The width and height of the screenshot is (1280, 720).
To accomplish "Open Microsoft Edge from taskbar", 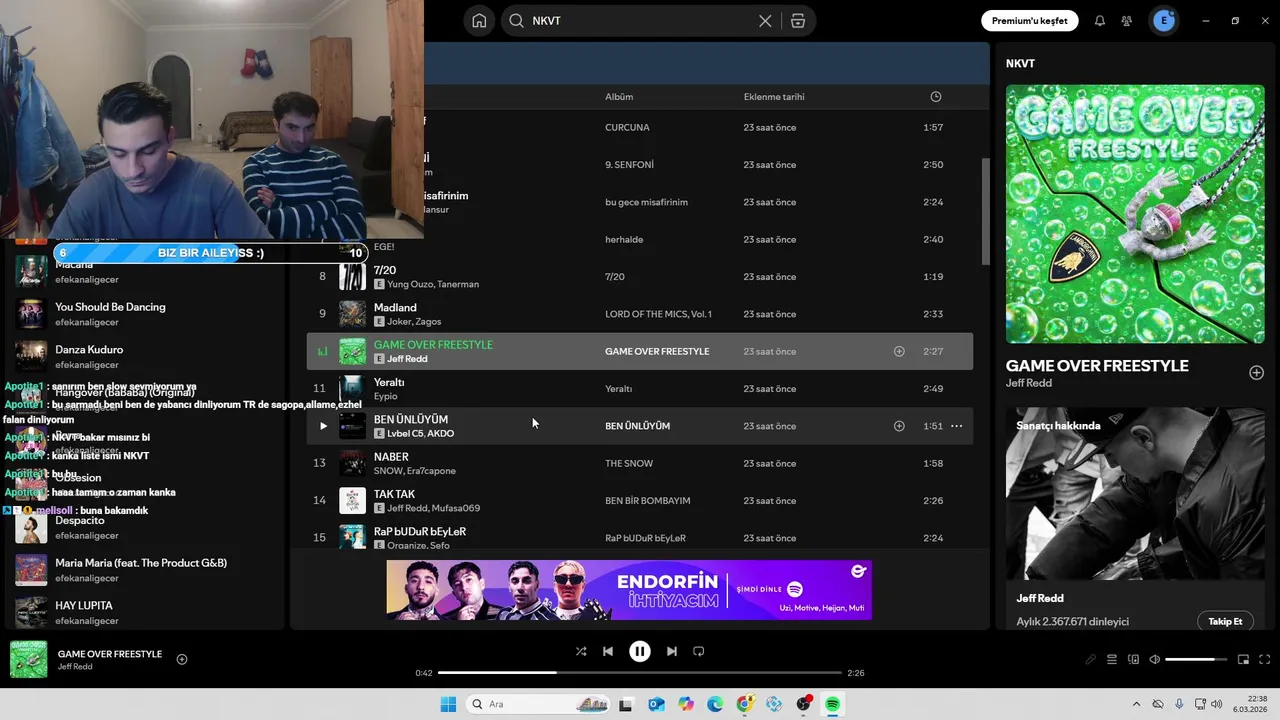I will [715, 705].
